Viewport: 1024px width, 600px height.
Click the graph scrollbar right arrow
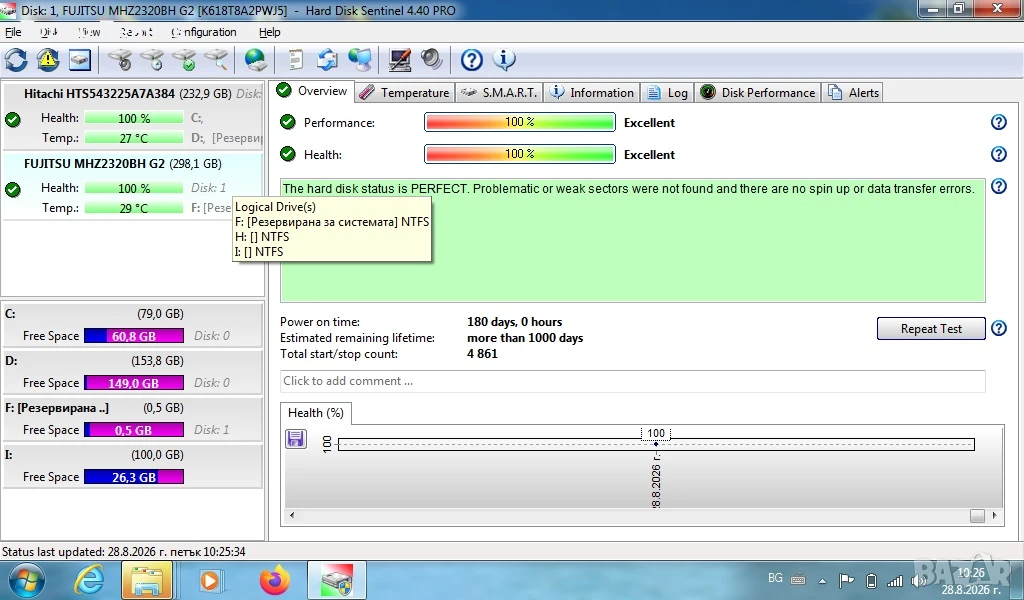click(994, 515)
